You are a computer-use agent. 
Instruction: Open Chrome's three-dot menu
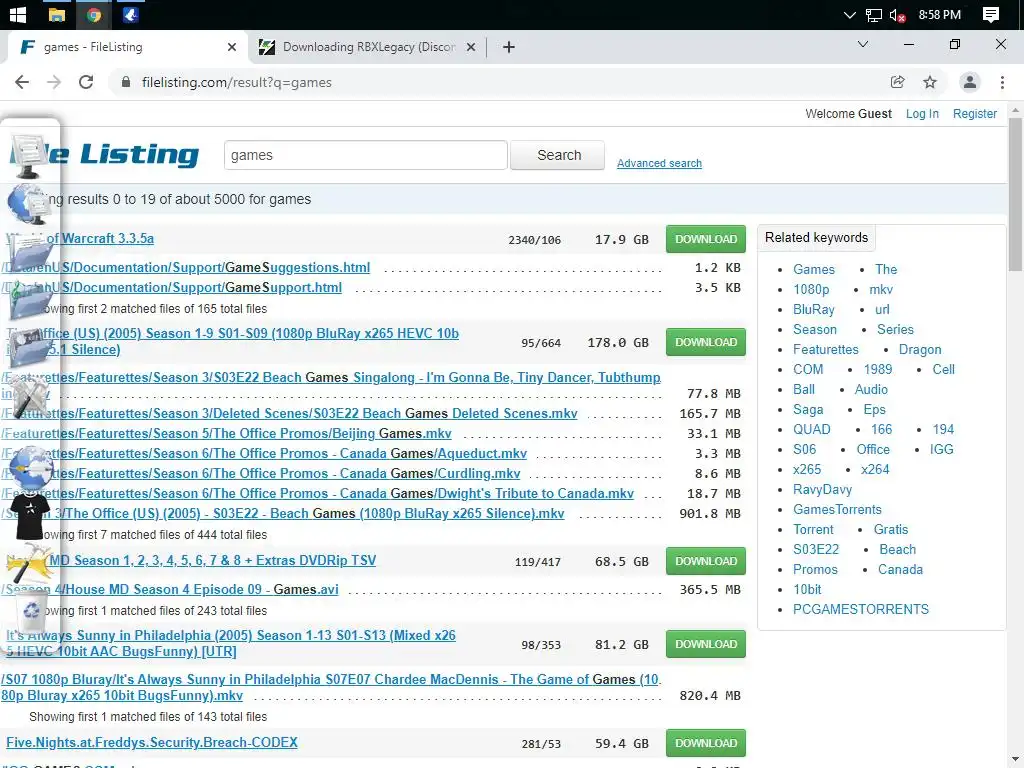click(1002, 82)
